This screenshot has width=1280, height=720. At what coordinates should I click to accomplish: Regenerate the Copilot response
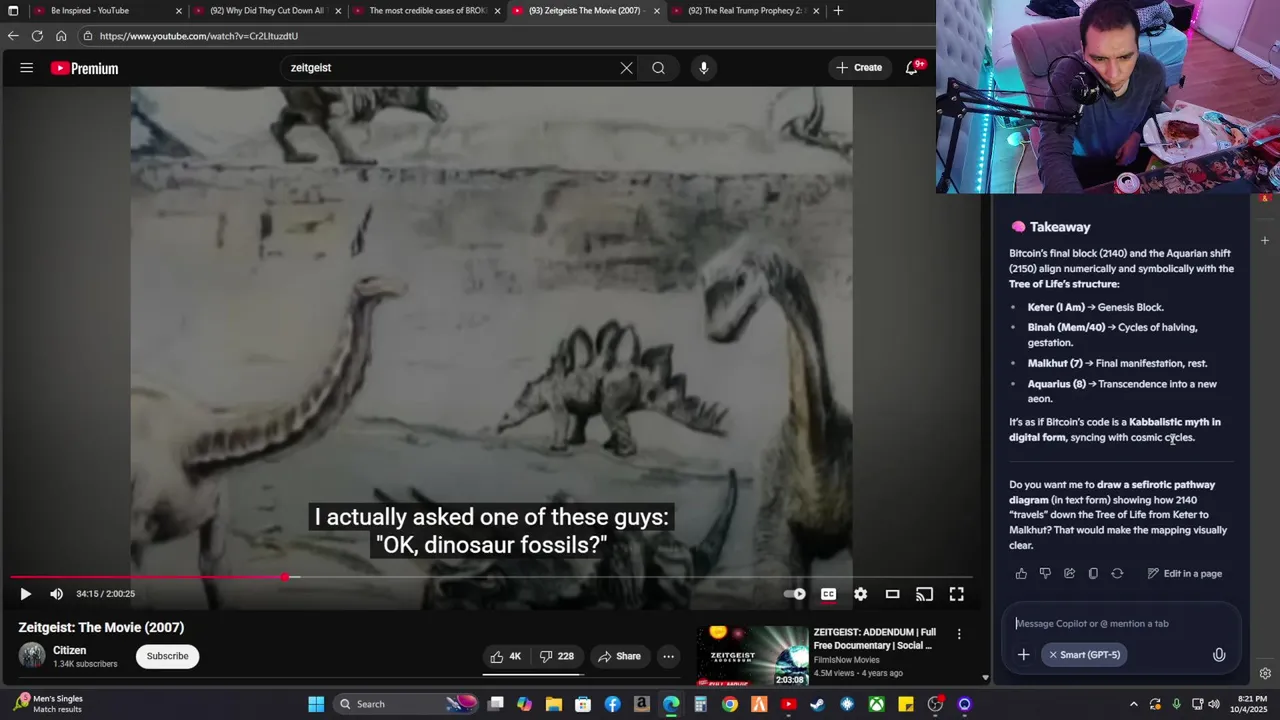point(1117,574)
